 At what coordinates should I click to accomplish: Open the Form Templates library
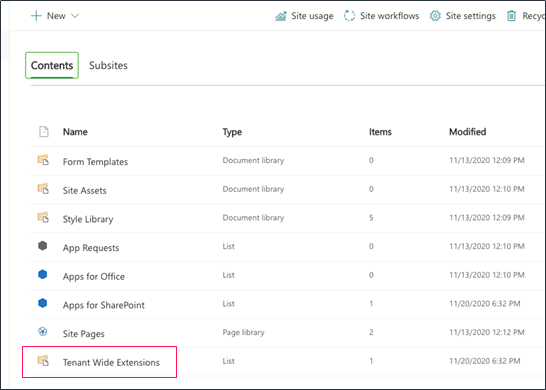coord(95,162)
